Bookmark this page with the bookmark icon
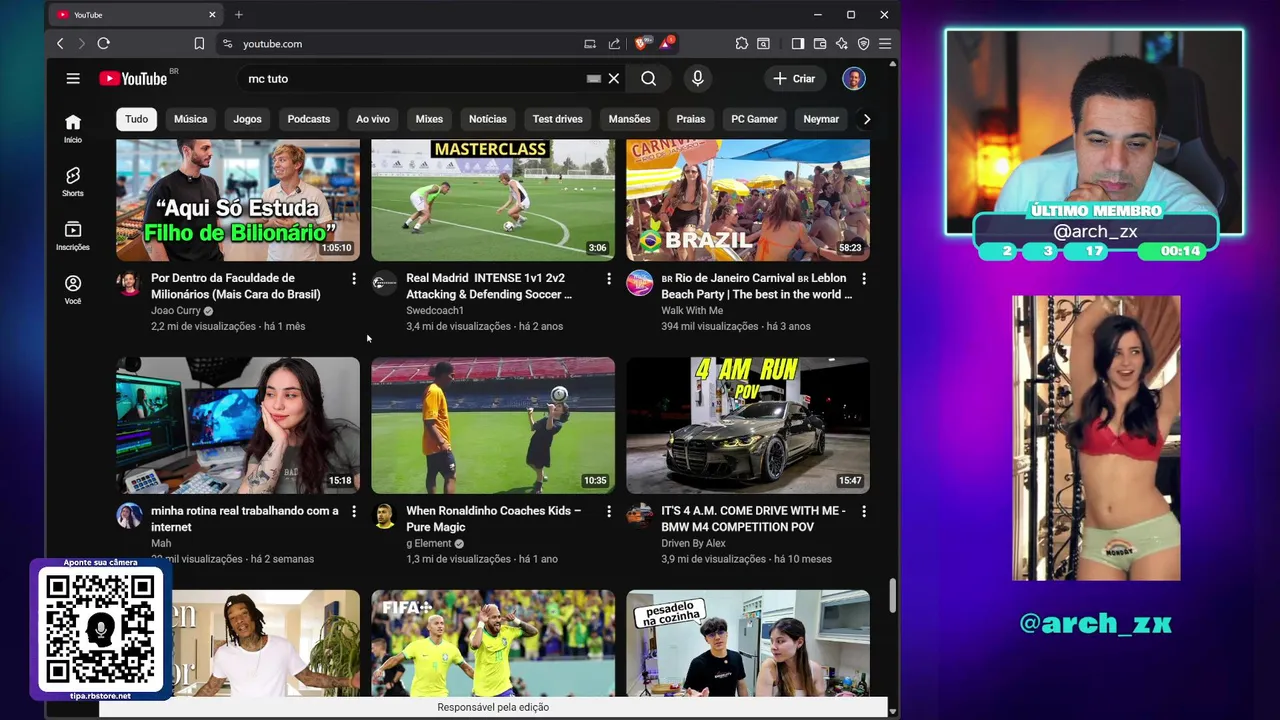Image resolution: width=1280 pixels, height=720 pixels. [199, 43]
